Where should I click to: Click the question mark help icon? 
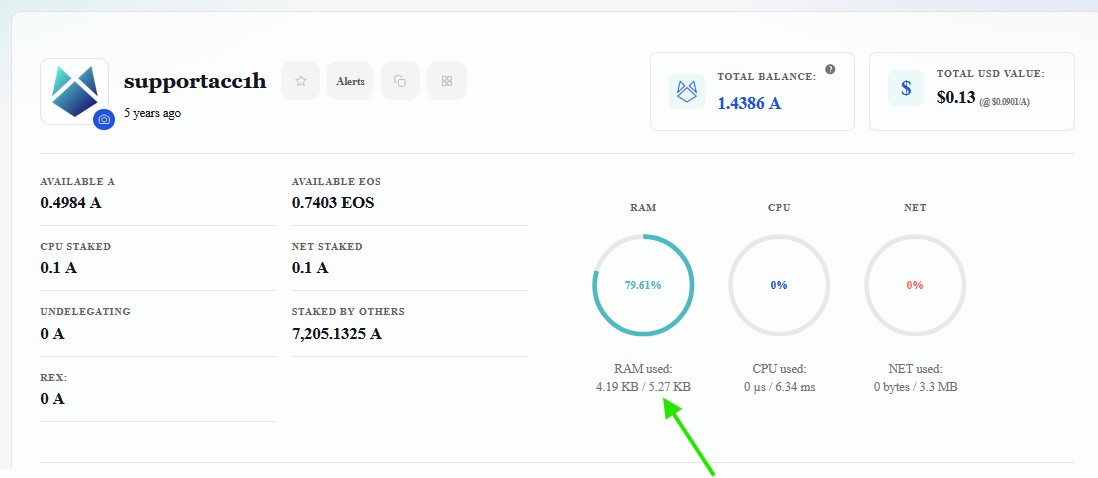click(x=830, y=69)
